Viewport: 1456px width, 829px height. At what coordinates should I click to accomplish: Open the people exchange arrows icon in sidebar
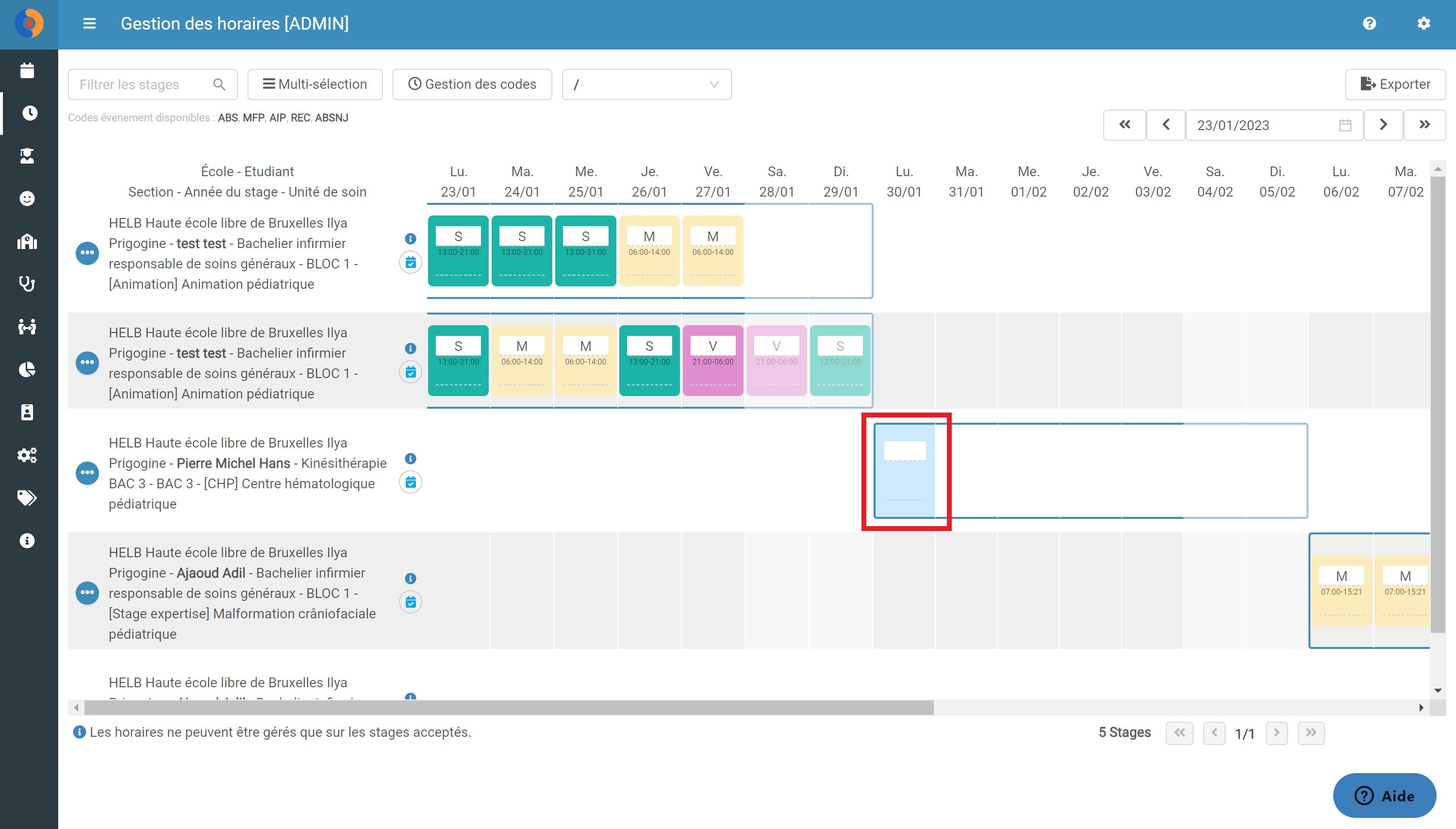[27, 327]
